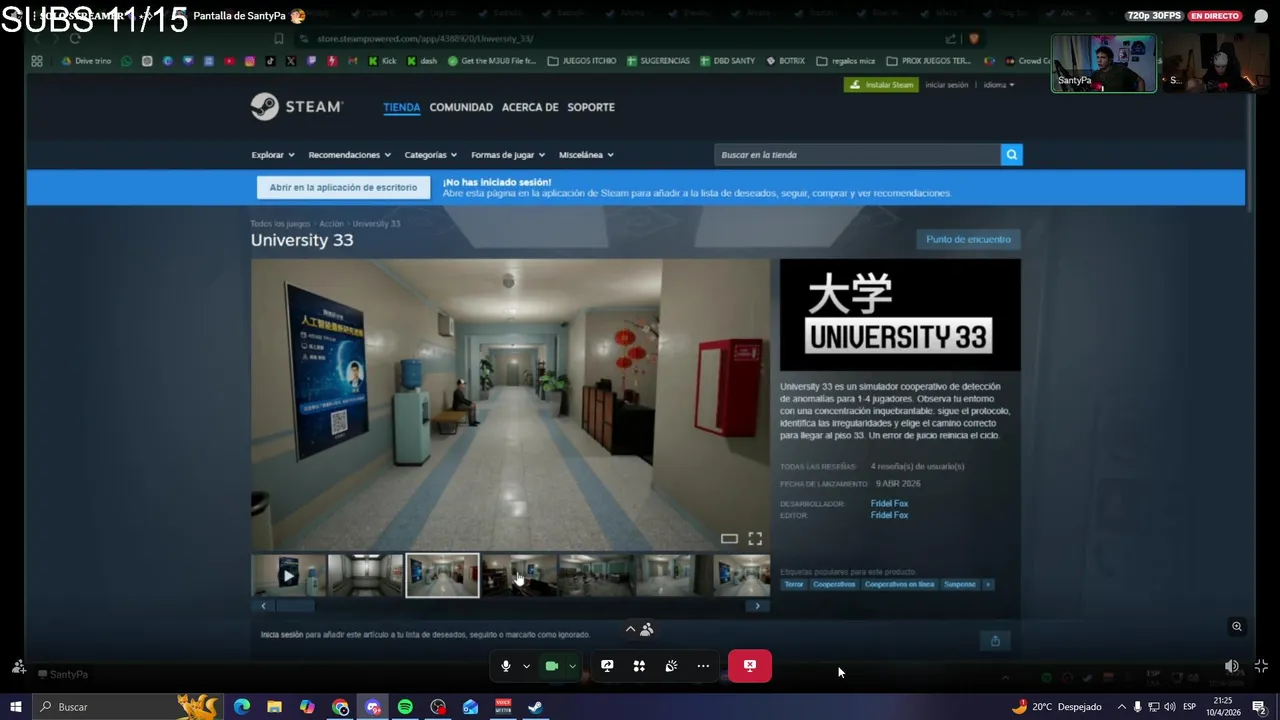Click the Steam logo in the header
The width and height of the screenshot is (1280, 720).
[x=297, y=107]
